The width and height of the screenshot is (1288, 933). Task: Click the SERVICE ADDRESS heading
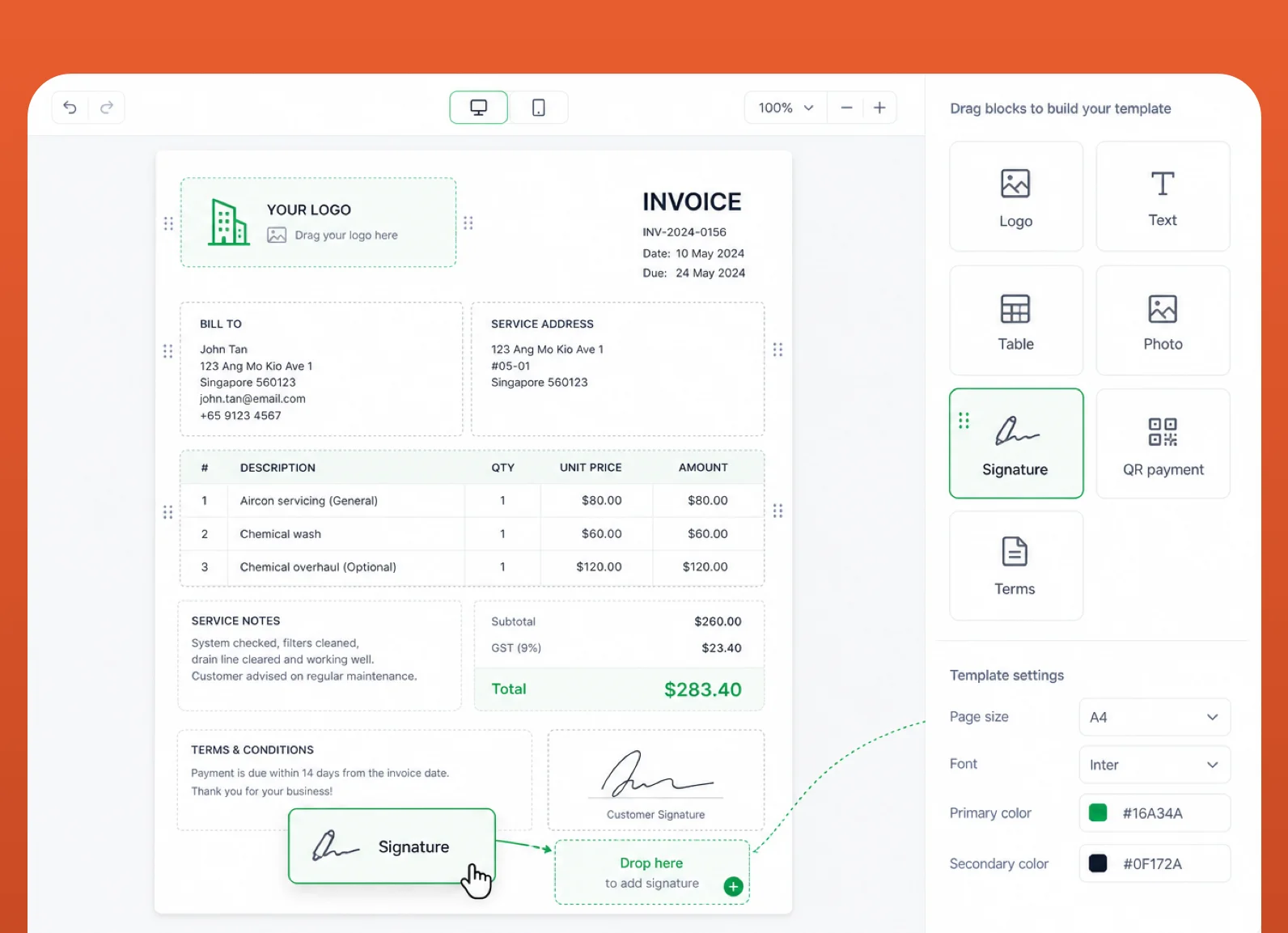pos(542,324)
